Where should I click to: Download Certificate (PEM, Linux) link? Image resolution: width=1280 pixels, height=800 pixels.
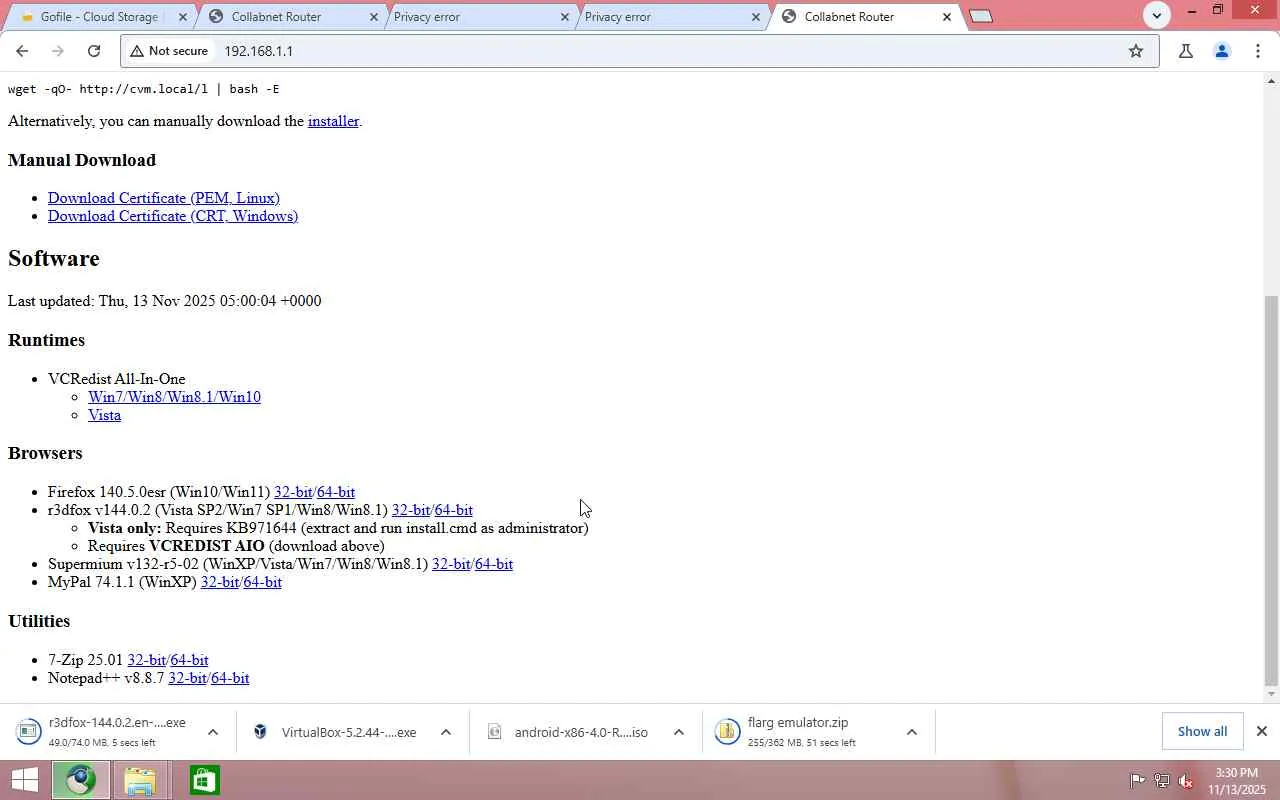click(164, 198)
